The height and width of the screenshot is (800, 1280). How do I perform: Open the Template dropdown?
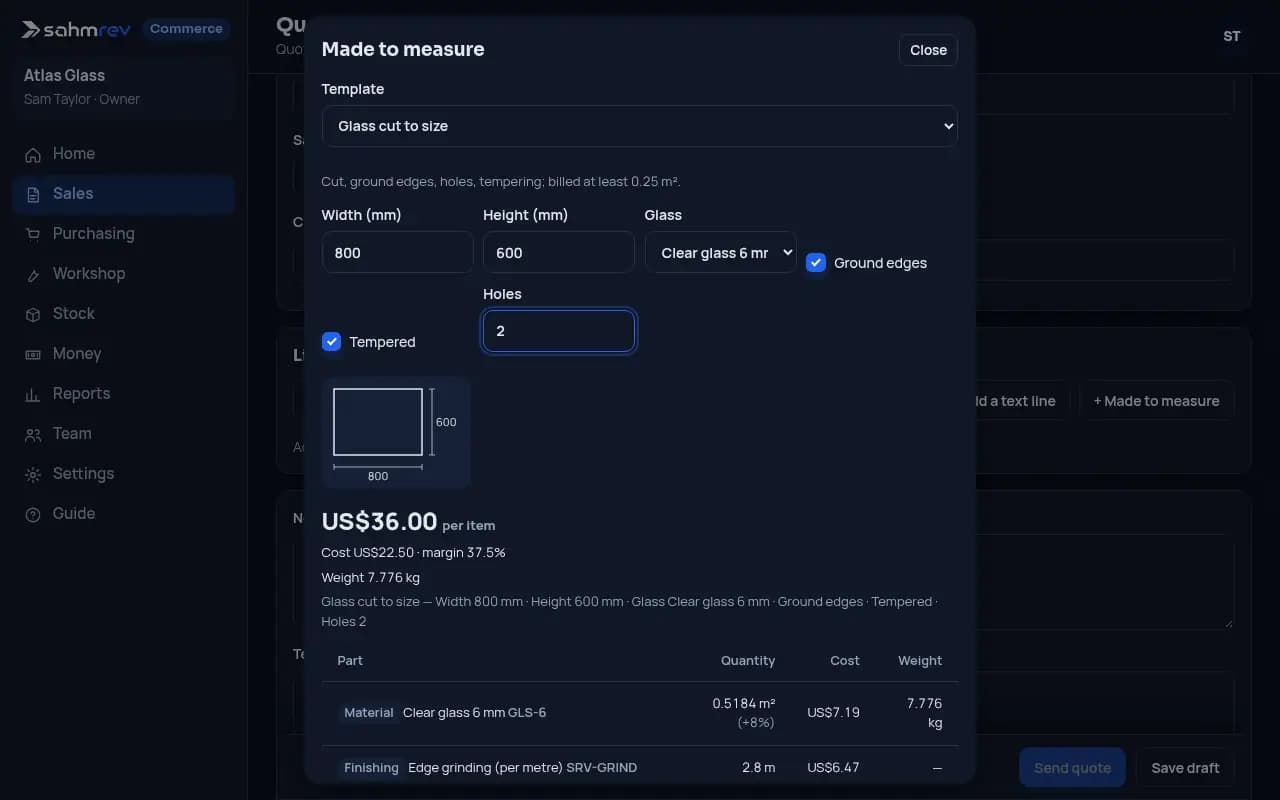point(640,126)
